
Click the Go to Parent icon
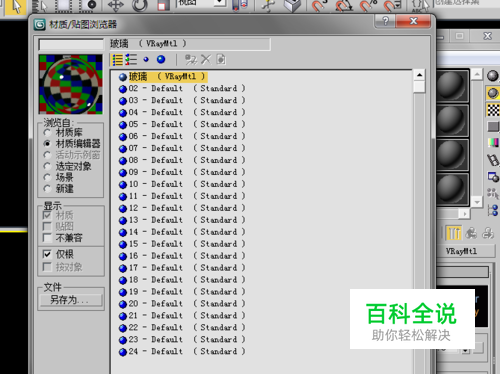tap(471, 233)
